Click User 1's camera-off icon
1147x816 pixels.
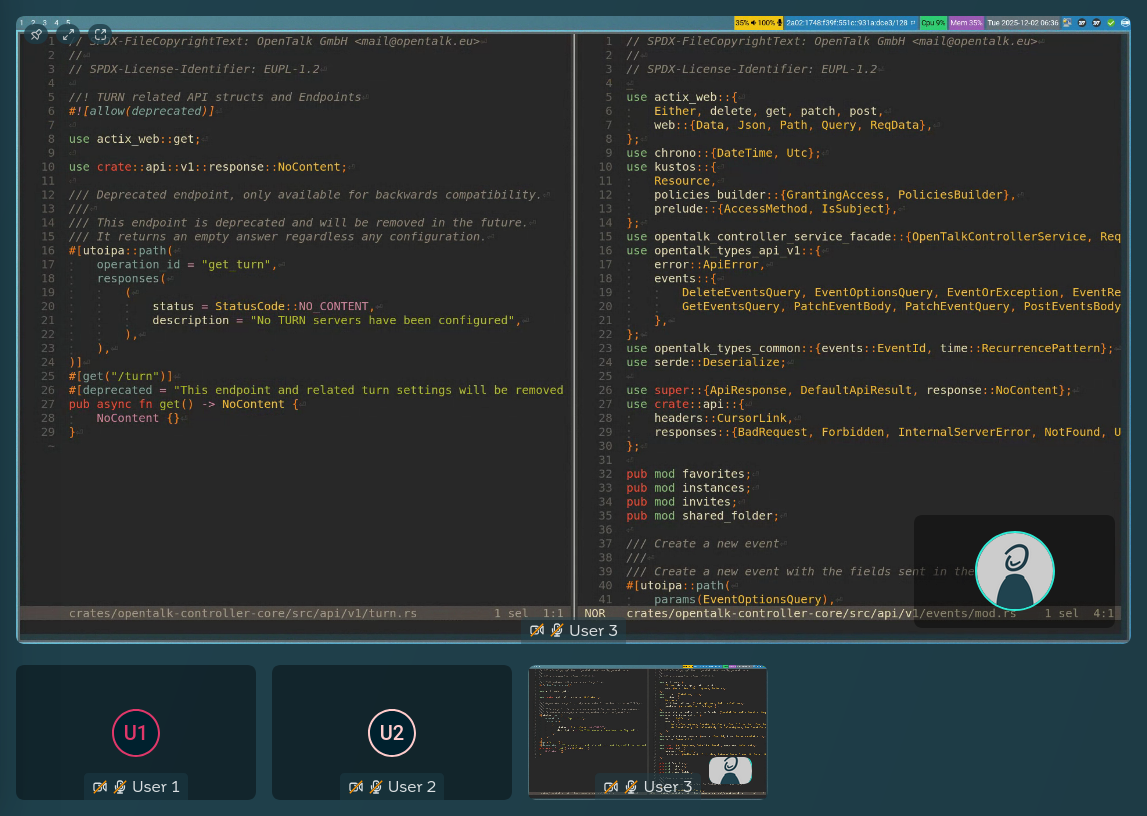pyautogui.click(x=100, y=787)
